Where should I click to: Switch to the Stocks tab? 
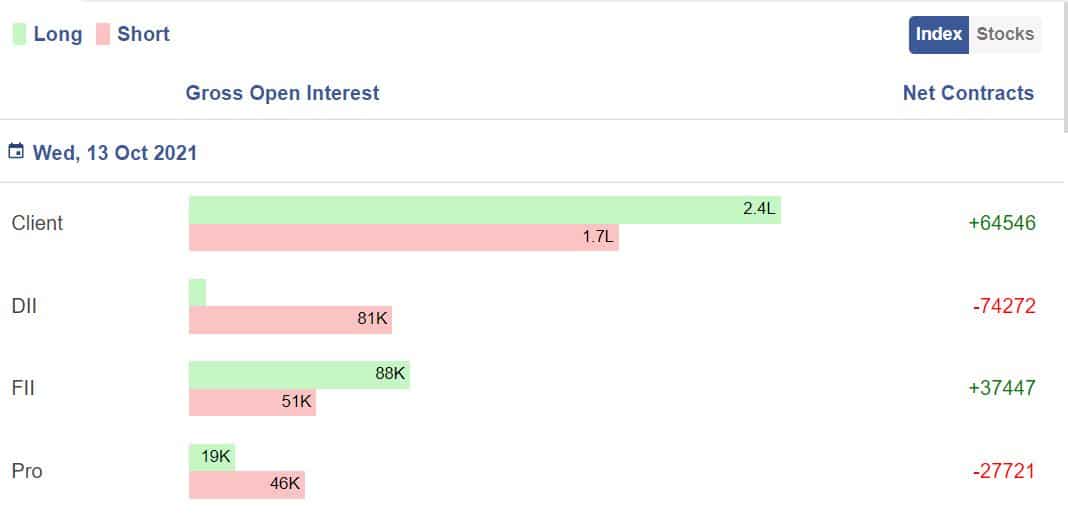pos(1005,34)
